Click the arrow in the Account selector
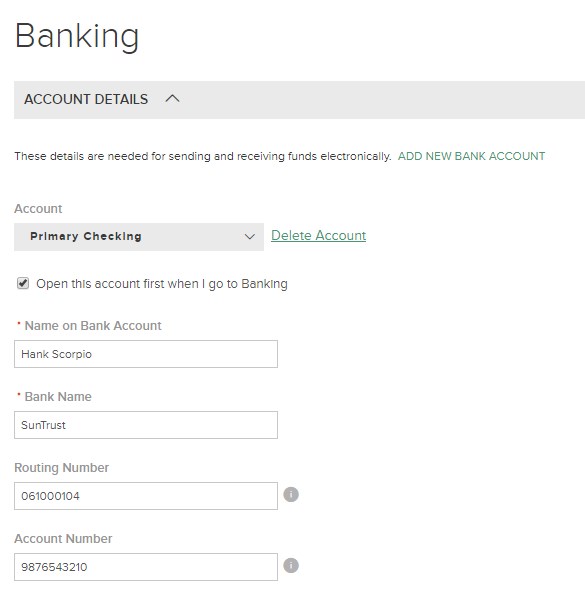This screenshot has height=599, width=585. [250, 237]
